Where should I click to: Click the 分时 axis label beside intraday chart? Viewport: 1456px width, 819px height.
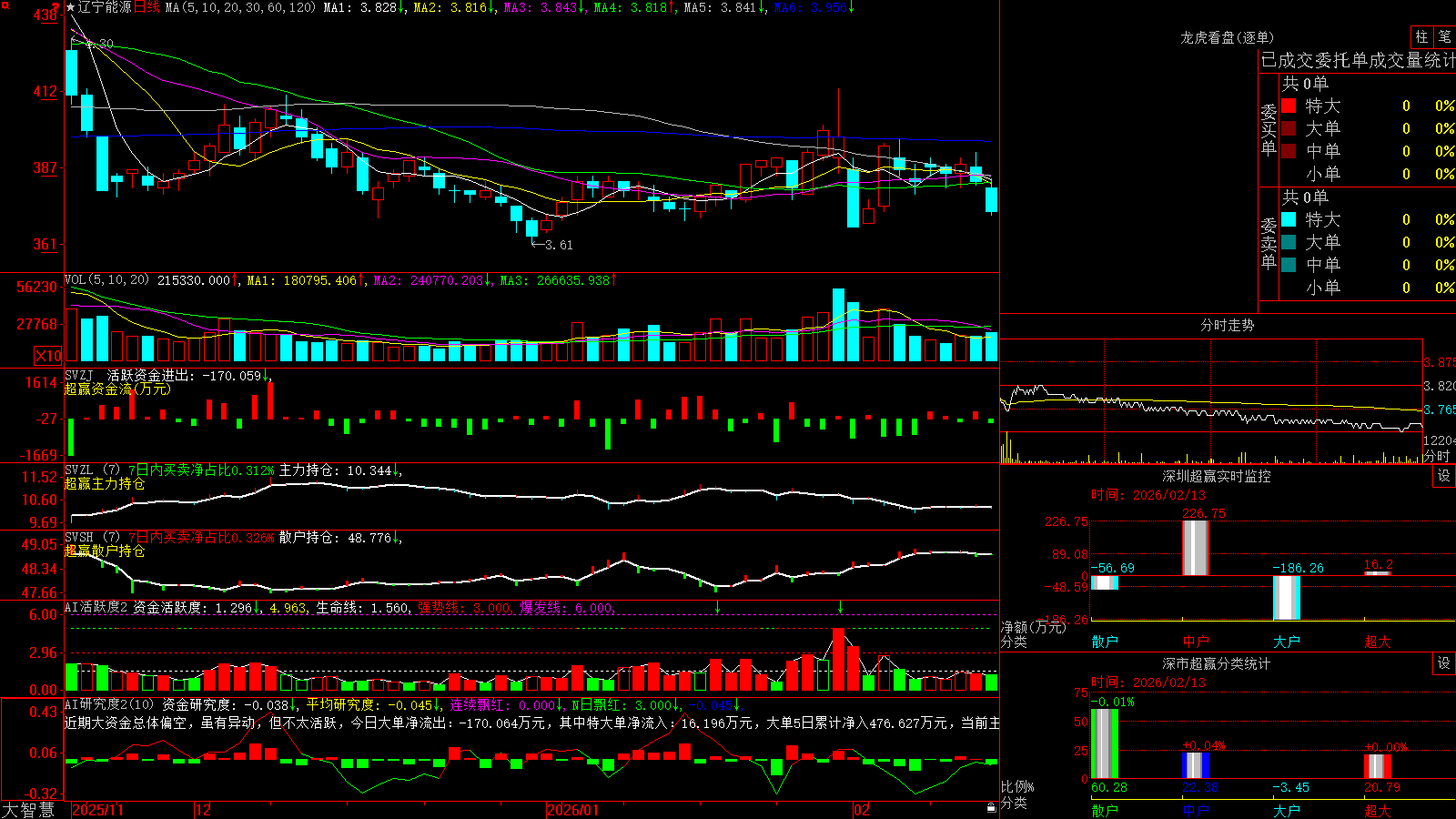pyautogui.click(x=1437, y=456)
